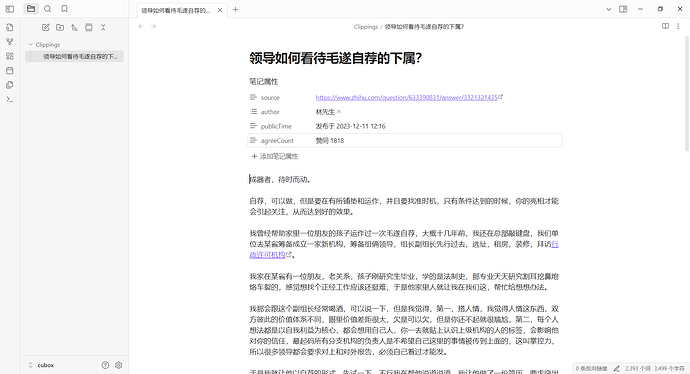This screenshot has height=374, width=690.
Task: Open the Search pane icon
Action: 48,9
